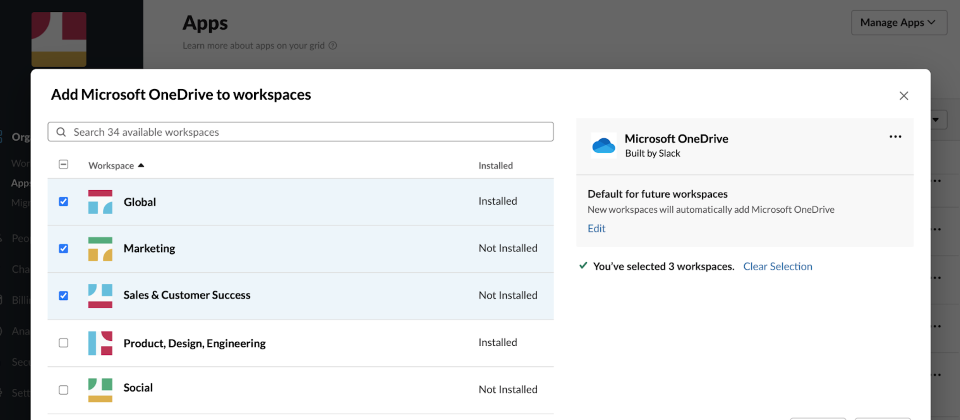Viewport: 960px width, 420px height.
Task: Click the Global workspace icon
Action: pos(100,201)
